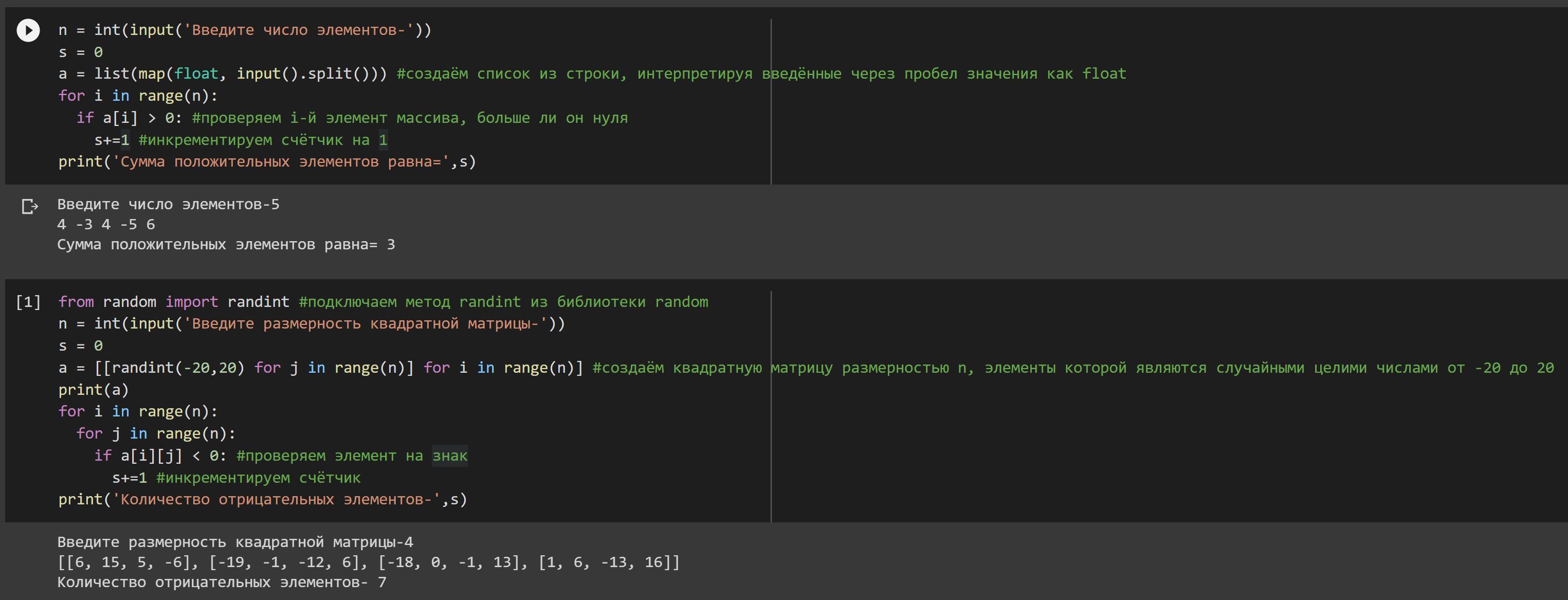Click the first cell's output toggle icon
Viewport: 1568px width, 600px height.
29,207
